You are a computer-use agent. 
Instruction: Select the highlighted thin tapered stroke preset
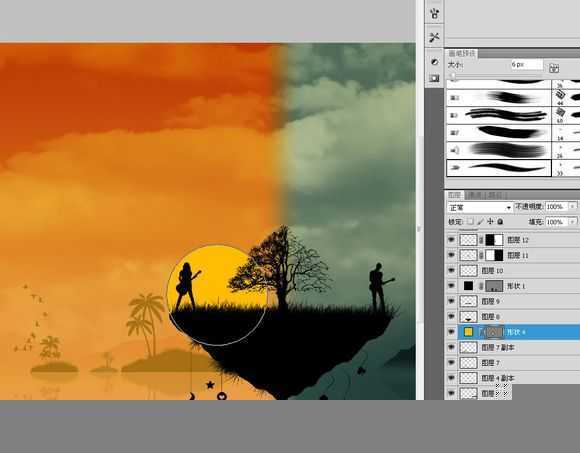[499, 168]
